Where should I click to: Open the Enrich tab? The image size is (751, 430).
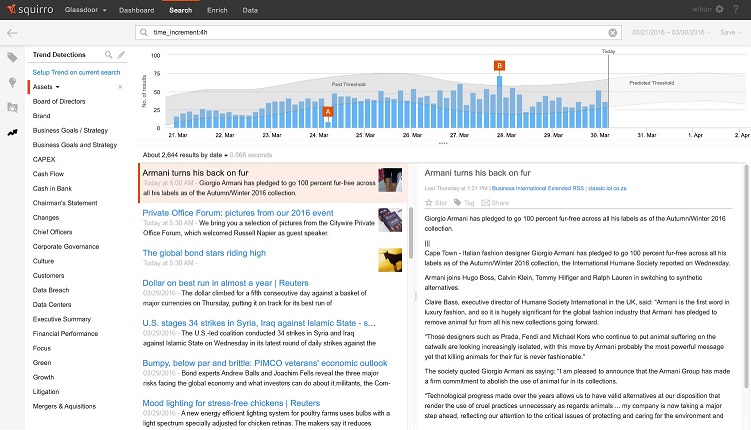tap(215, 10)
